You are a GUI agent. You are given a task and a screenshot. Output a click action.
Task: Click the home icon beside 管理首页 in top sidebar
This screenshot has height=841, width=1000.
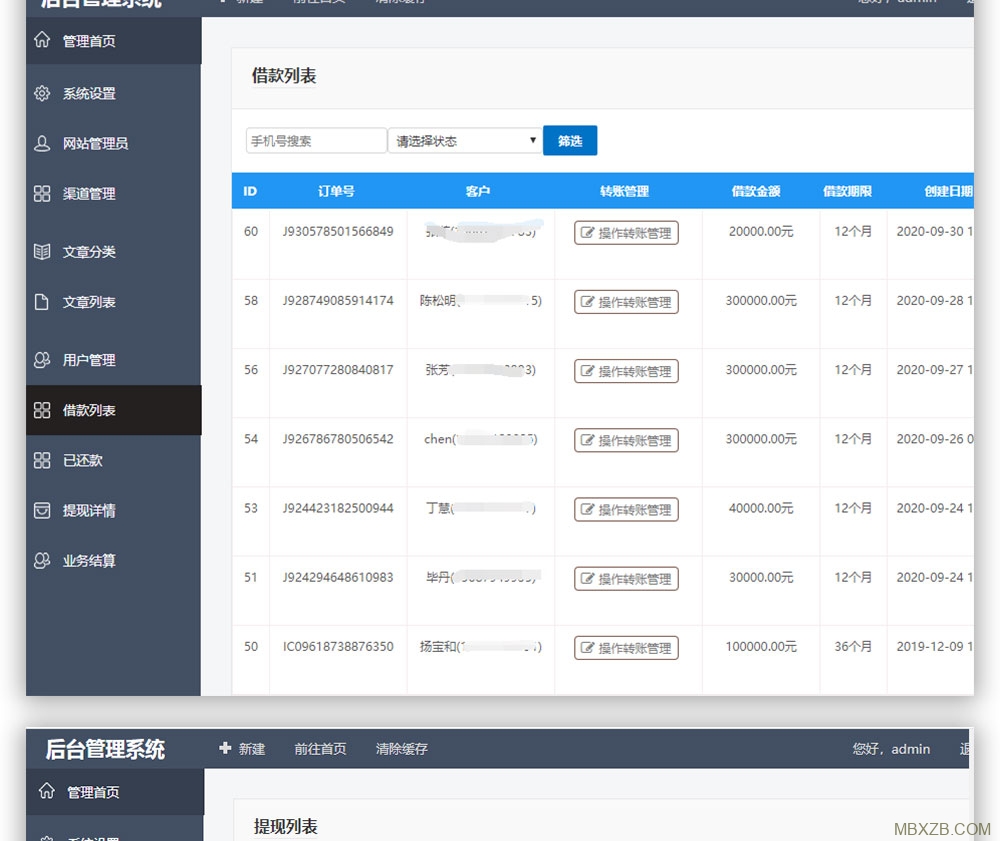(x=42, y=40)
